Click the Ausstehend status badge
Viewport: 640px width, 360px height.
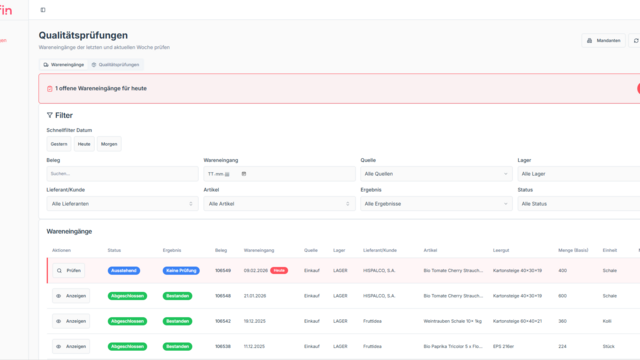point(124,271)
